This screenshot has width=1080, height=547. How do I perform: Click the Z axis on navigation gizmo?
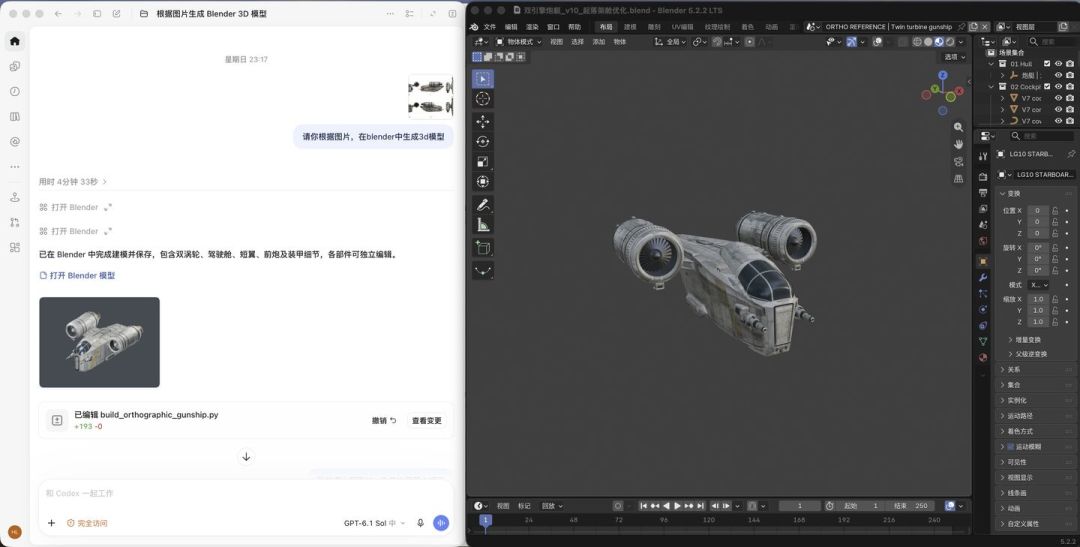(943, 75)
